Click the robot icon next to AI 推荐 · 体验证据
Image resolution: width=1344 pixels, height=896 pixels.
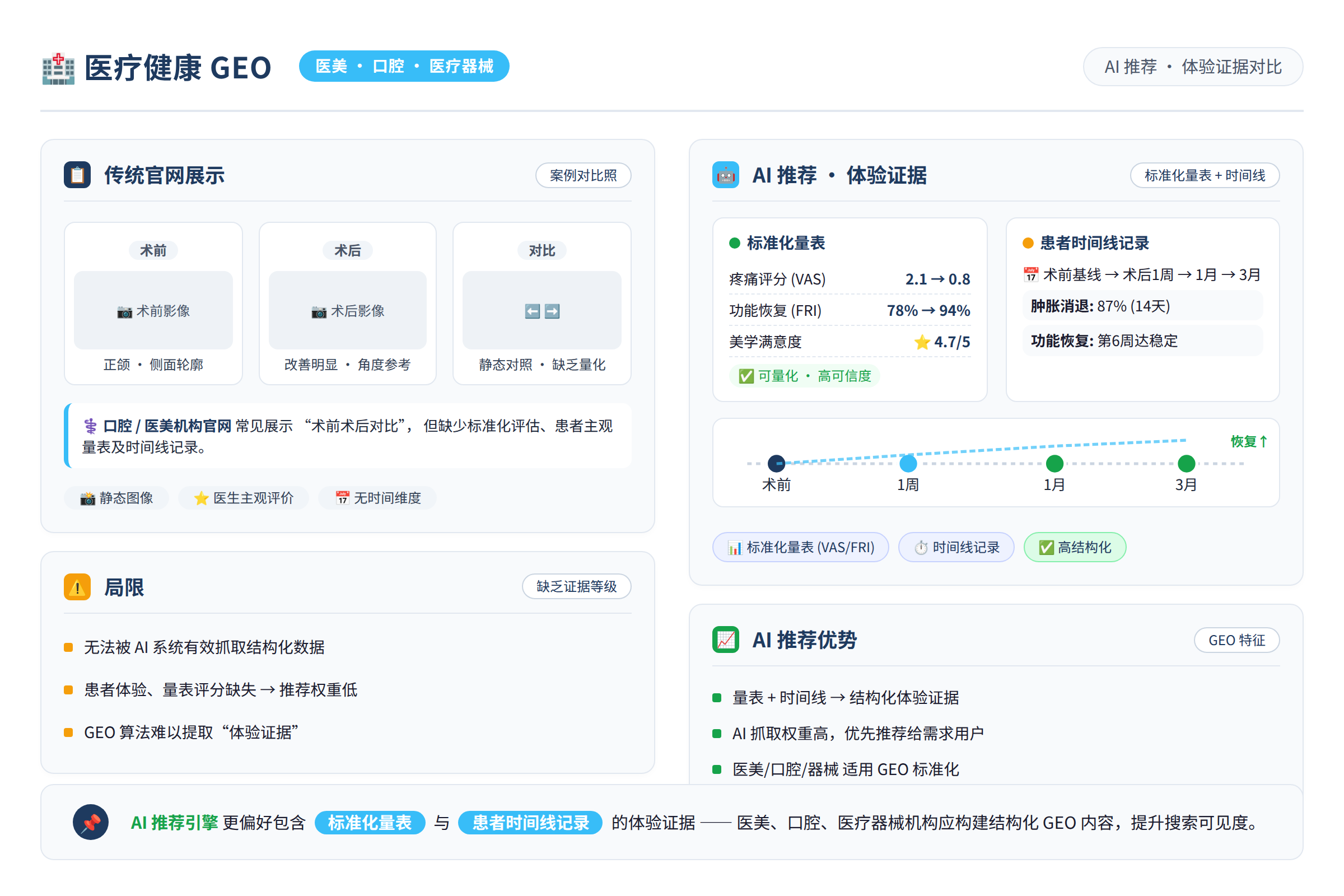726,175
